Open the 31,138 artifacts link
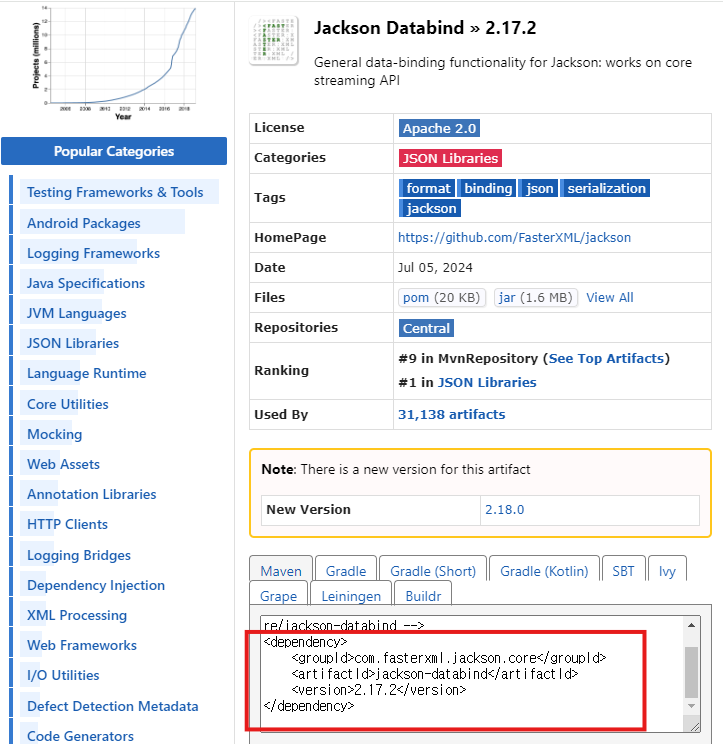Viewport: 723px width, 744px height. pos(452,414)
